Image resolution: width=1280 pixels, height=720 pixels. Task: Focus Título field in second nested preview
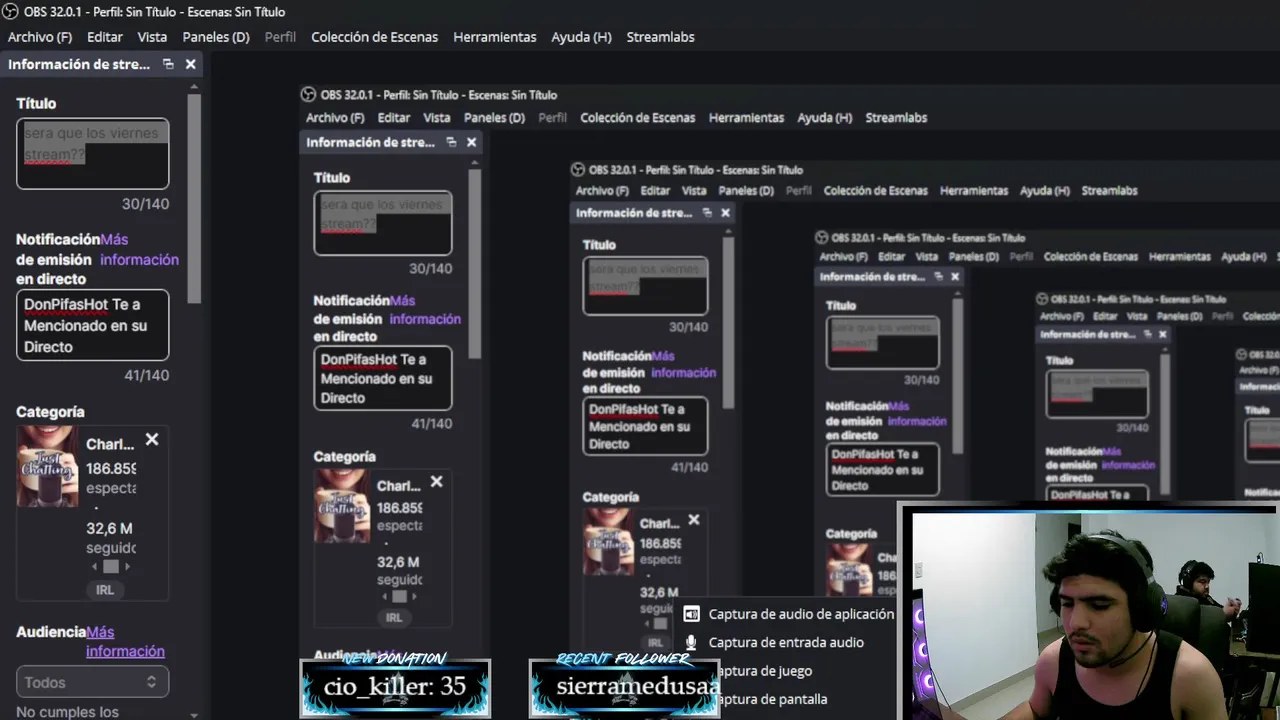point(645,286)
